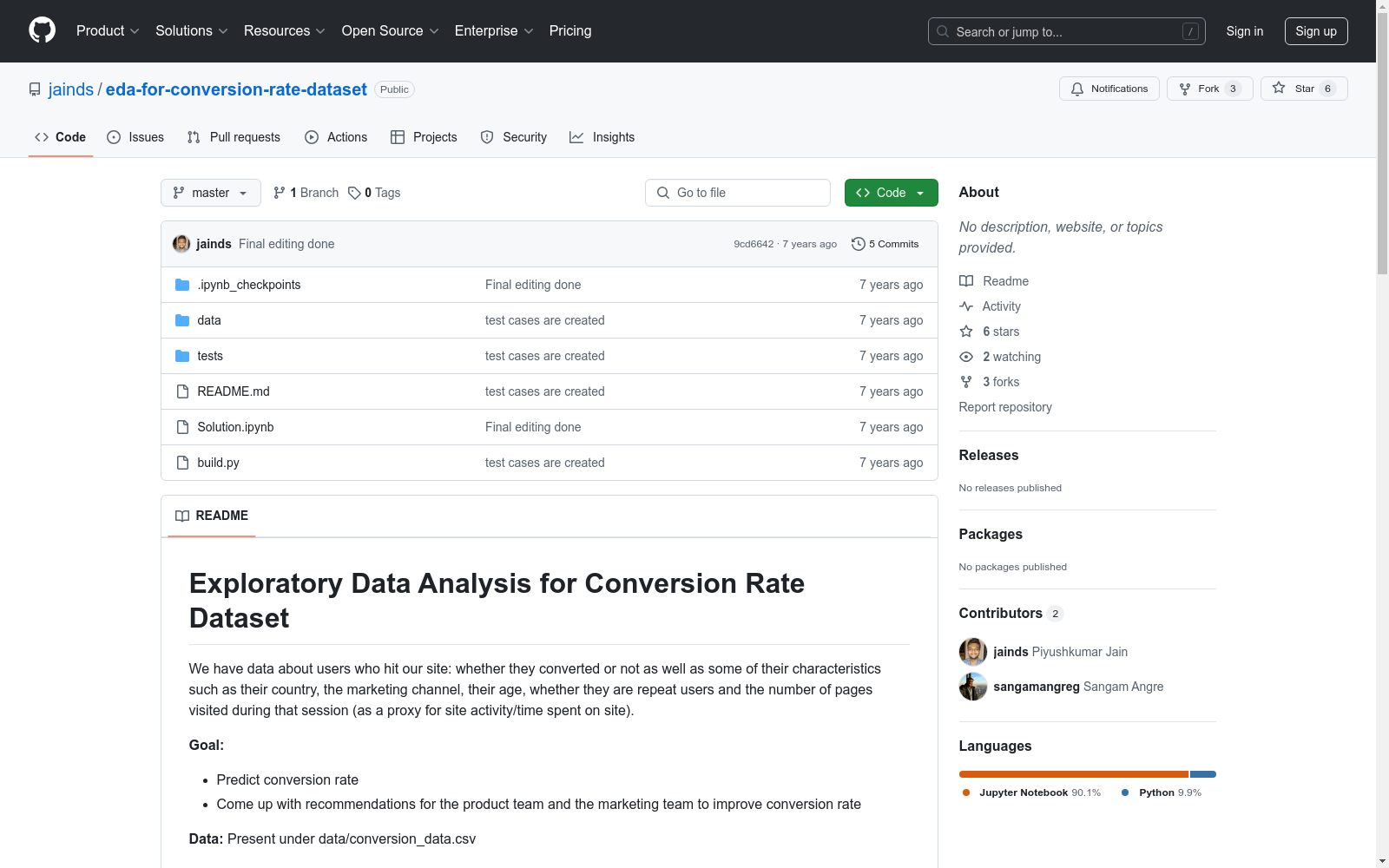Click the eye icon beside 2 watching

point(966,357)
